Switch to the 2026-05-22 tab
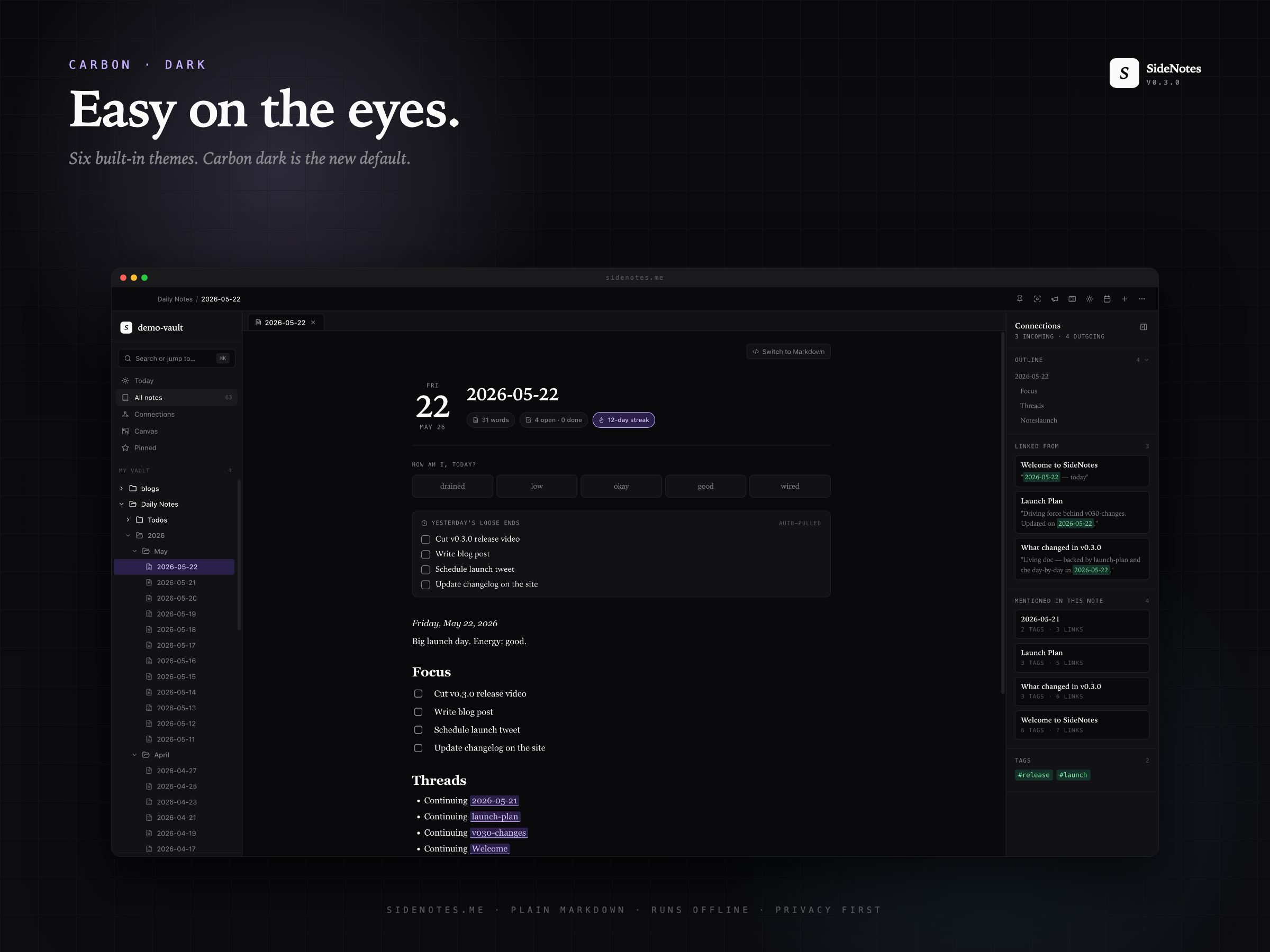This screenshot has width=1270, height=952. coord(285,323)
